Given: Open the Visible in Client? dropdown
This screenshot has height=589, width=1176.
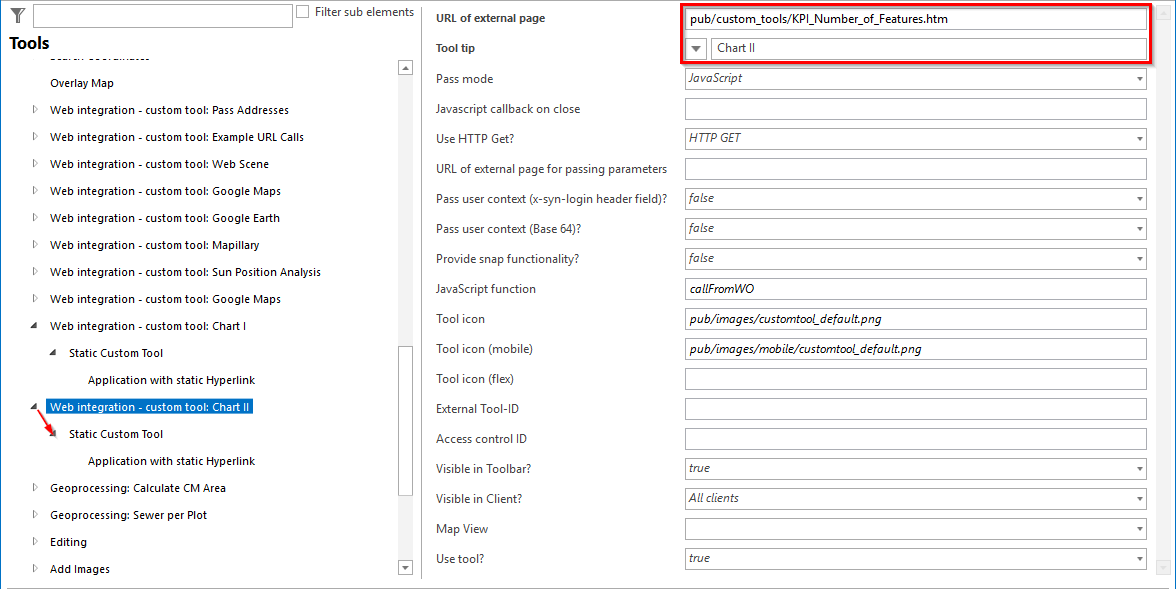Looking at the screenshot, I should 1138,498.
